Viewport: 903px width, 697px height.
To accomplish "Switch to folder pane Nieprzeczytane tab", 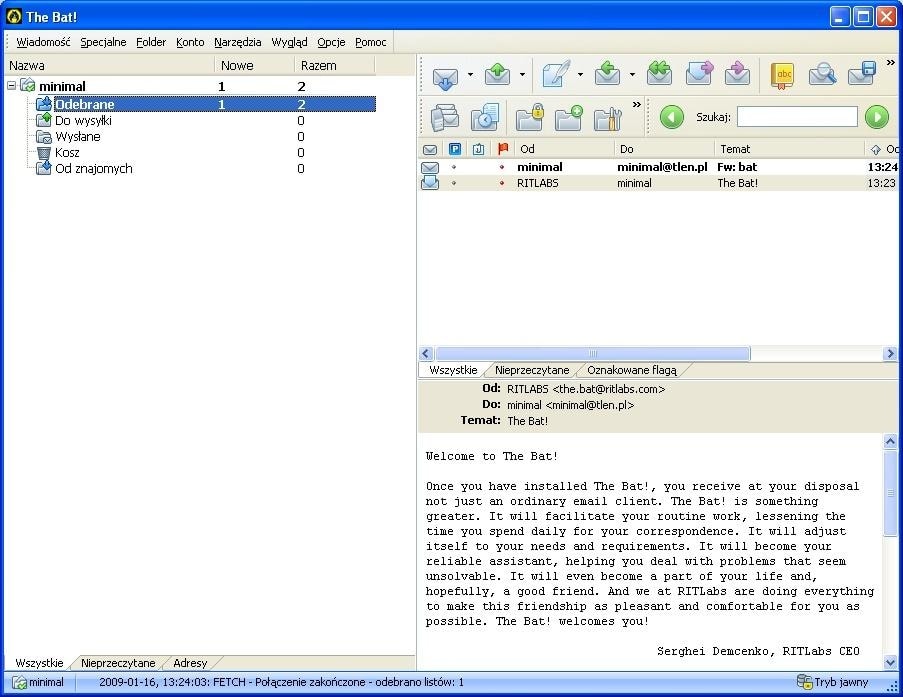I will click(x=118, y=662).
